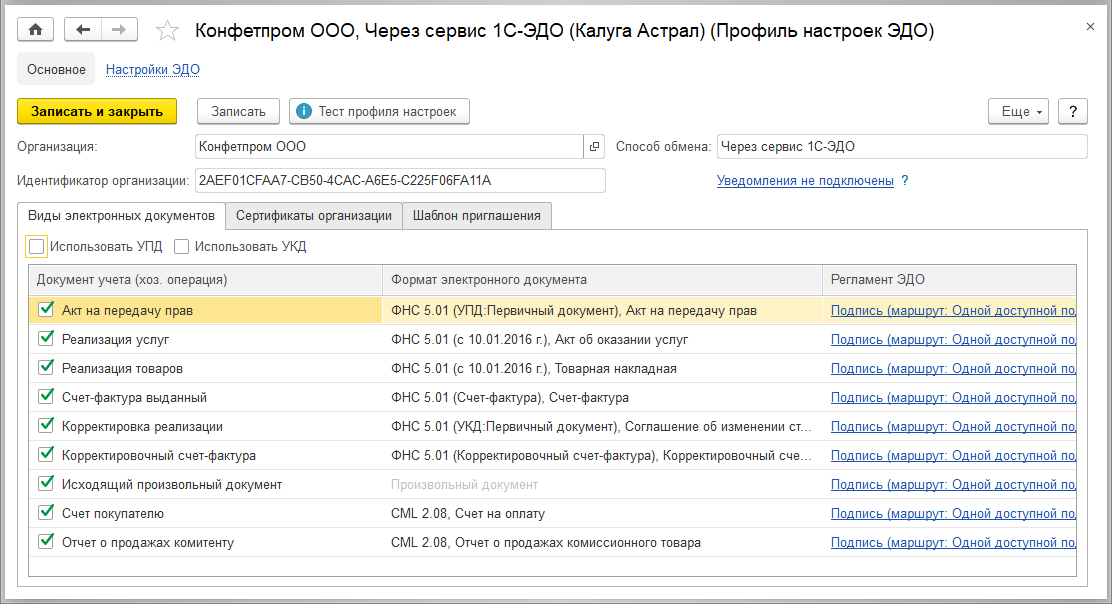Run Тест профиля настроек

coord(379,111)
